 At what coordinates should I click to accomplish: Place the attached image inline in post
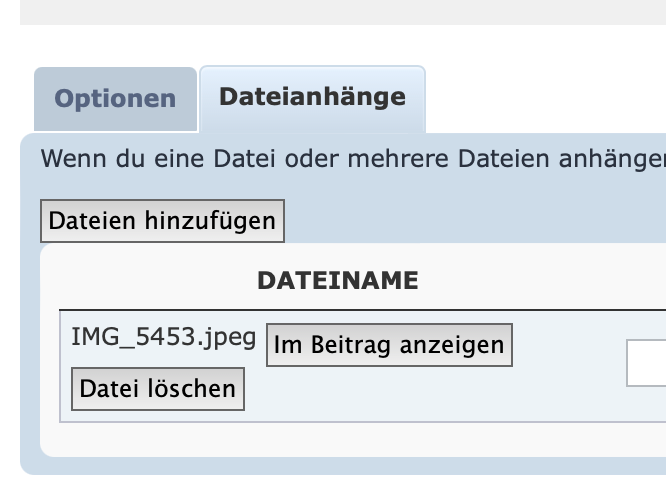tap(389, 345)
